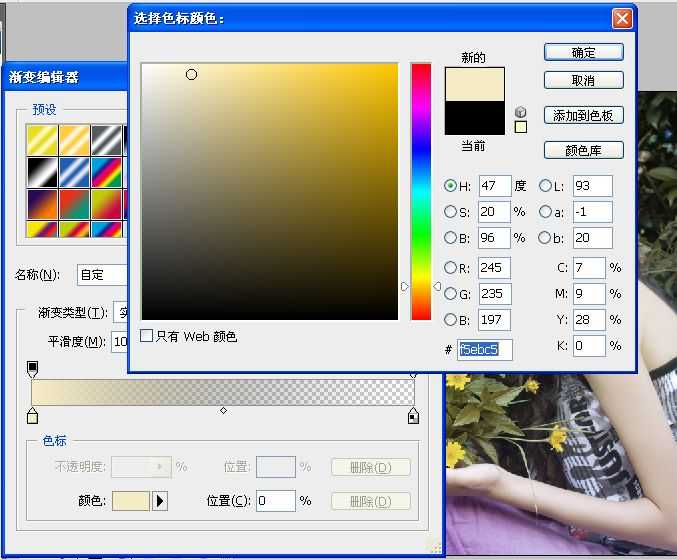677x559 pixels.
Task: Close the color picker dialog
Action: click(x=622, y=19)
